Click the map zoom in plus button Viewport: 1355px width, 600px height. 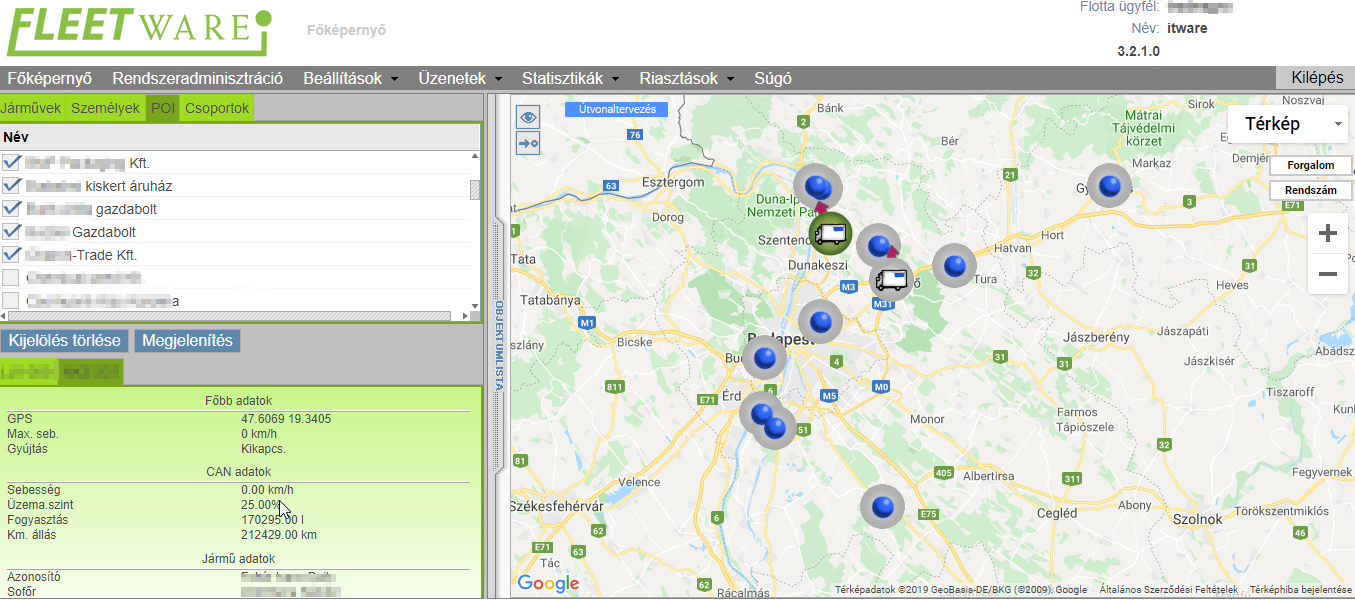pyautogui.click(x=1328, y=234)
